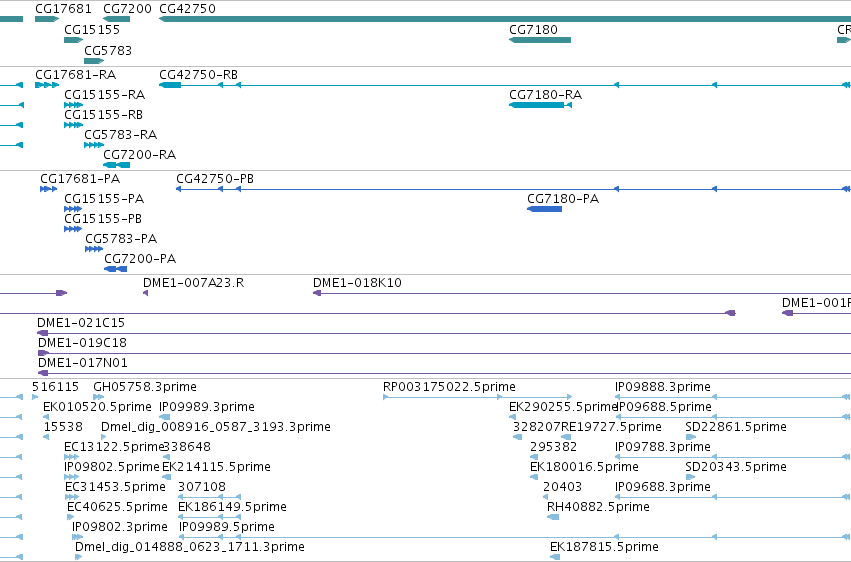This screenshot has width=851, height=562.
Task: Click EST IP09788.3prime
Action: tap(733, 457)
